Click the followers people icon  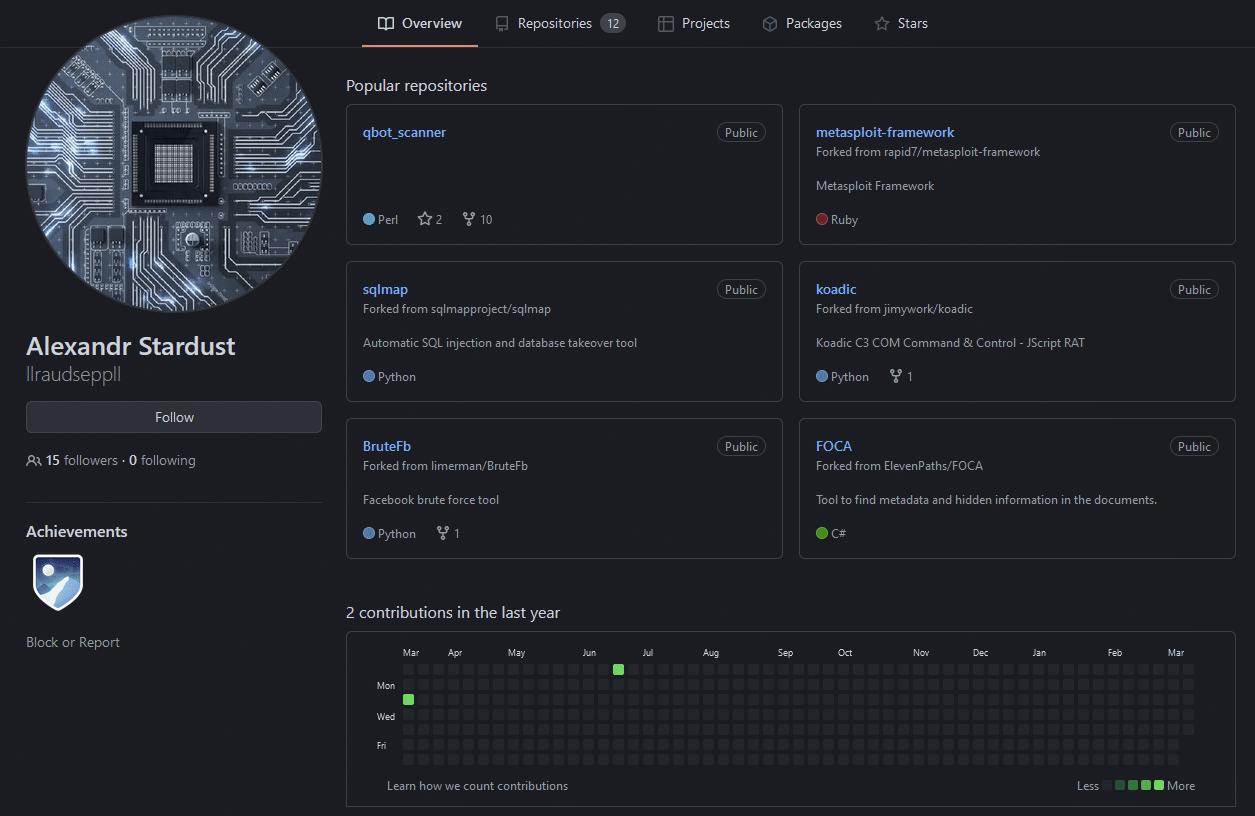pos(34,461)
